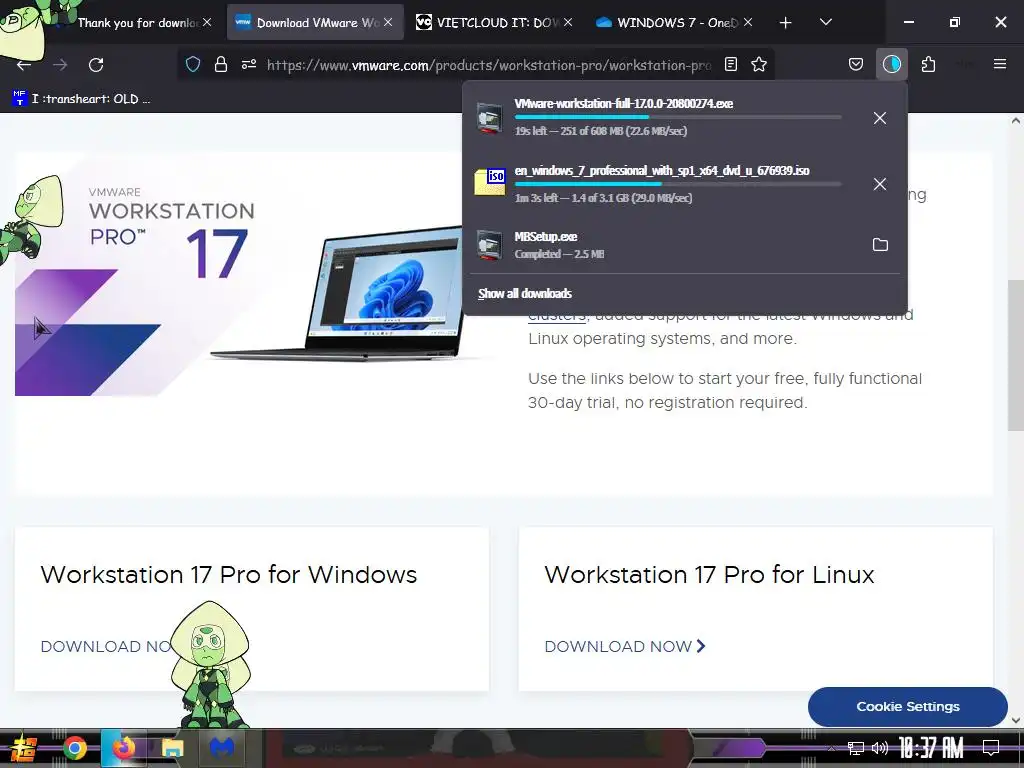Image resolution: width=1024 pixels, height=768 pixels.
Task: Open site permissions icon in address bar
Action: tap(249, 64)
